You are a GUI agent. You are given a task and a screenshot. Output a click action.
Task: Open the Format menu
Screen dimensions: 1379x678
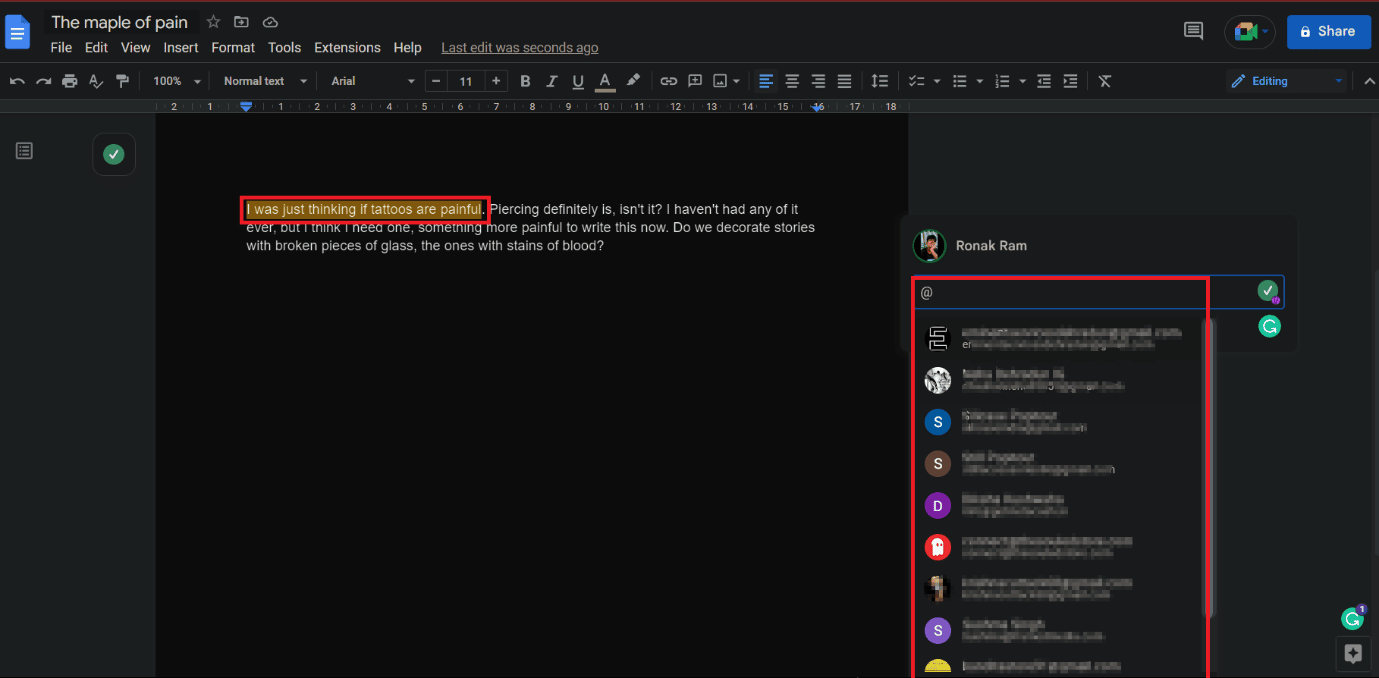coord(233,48)
